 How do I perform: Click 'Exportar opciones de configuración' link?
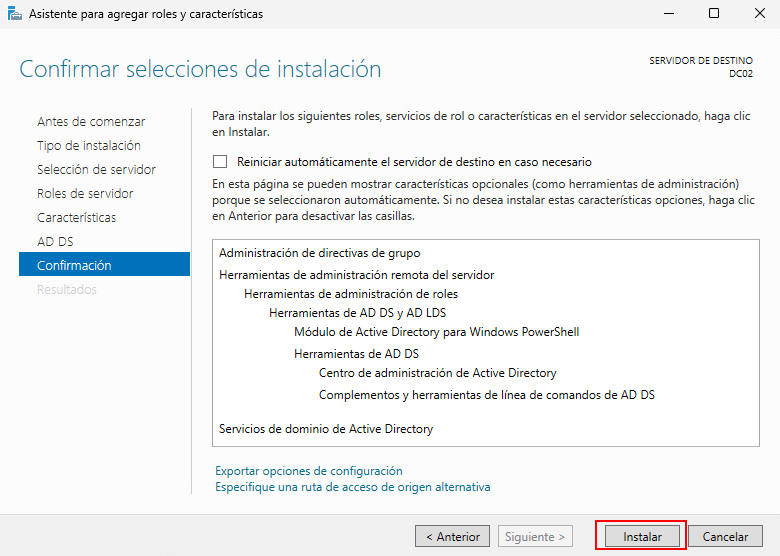tap(308, 470)
